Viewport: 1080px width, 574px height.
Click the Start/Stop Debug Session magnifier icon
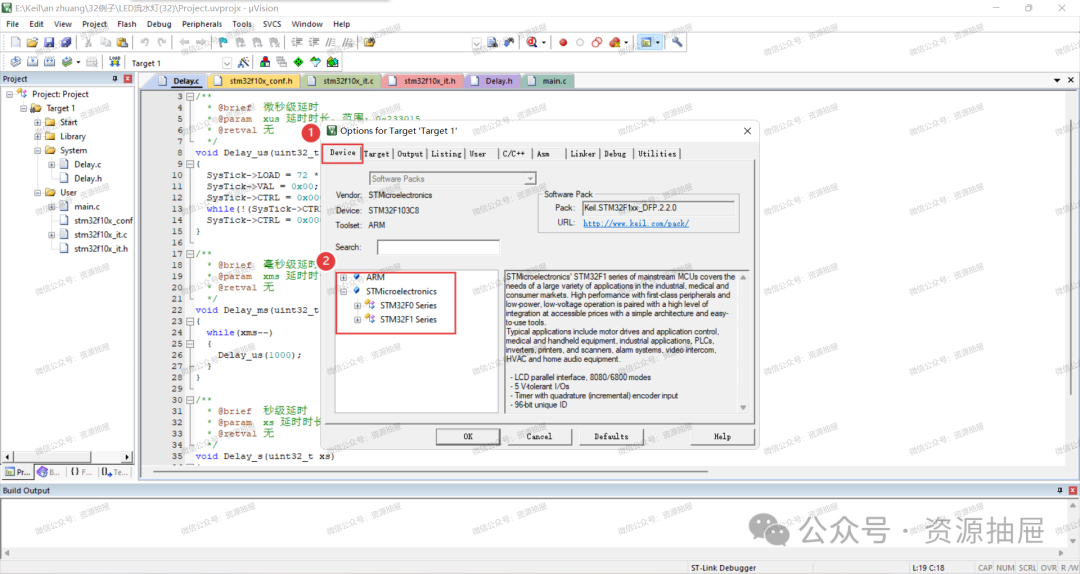point(532,42)
